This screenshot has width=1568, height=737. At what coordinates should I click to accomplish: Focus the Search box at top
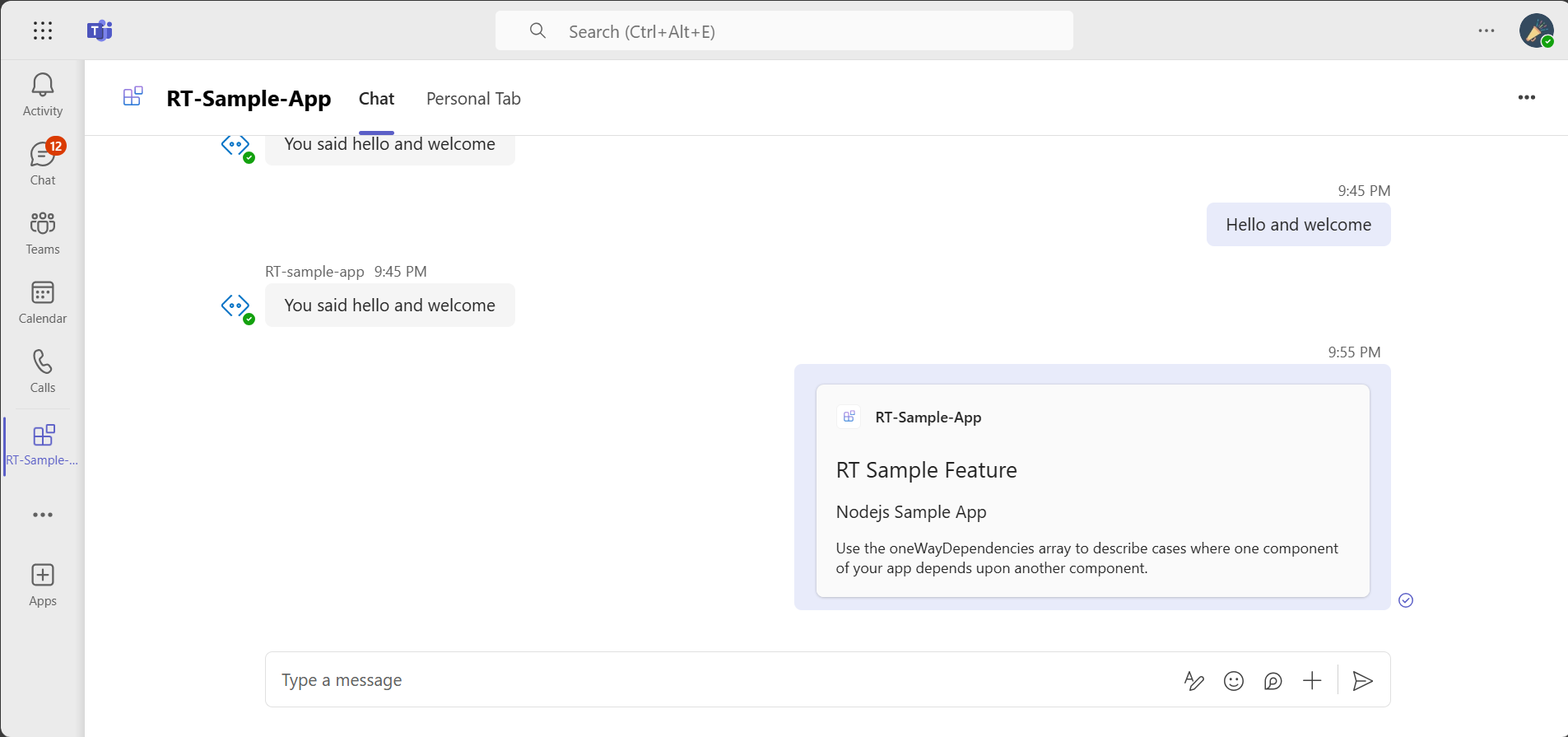click(784, 31)
